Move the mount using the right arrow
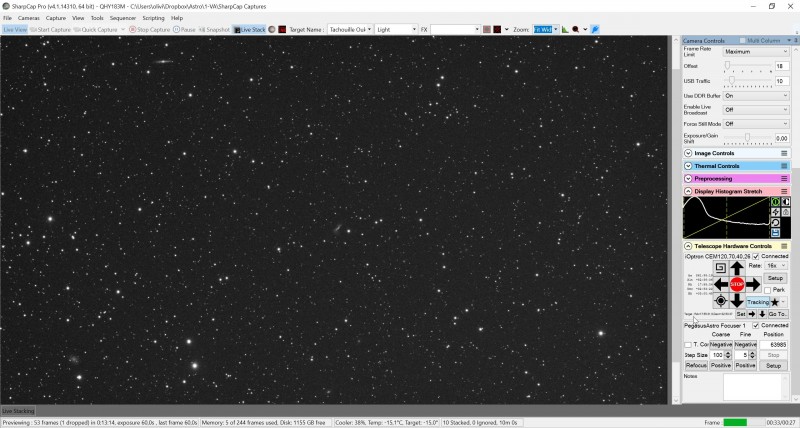800x428 pixels. pyautogui.click(x=753, y=284)
